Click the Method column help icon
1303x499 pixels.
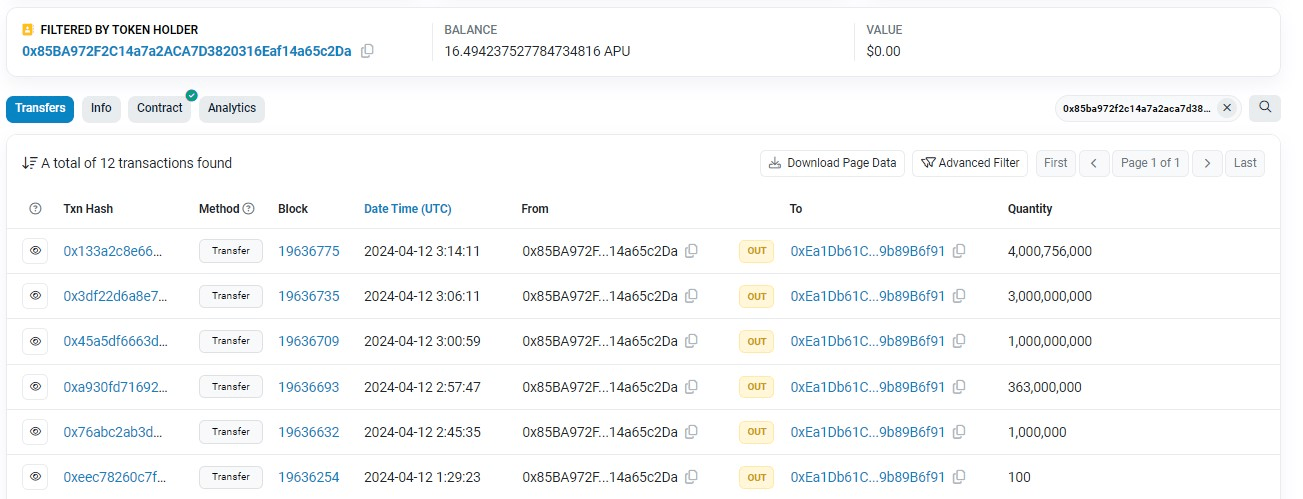[x=249, y=209]
